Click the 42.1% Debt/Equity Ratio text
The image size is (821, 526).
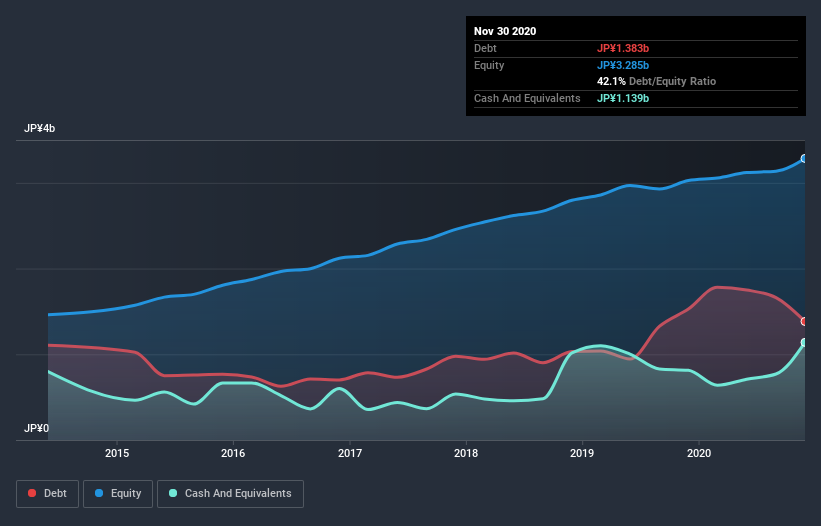[657, 81]
